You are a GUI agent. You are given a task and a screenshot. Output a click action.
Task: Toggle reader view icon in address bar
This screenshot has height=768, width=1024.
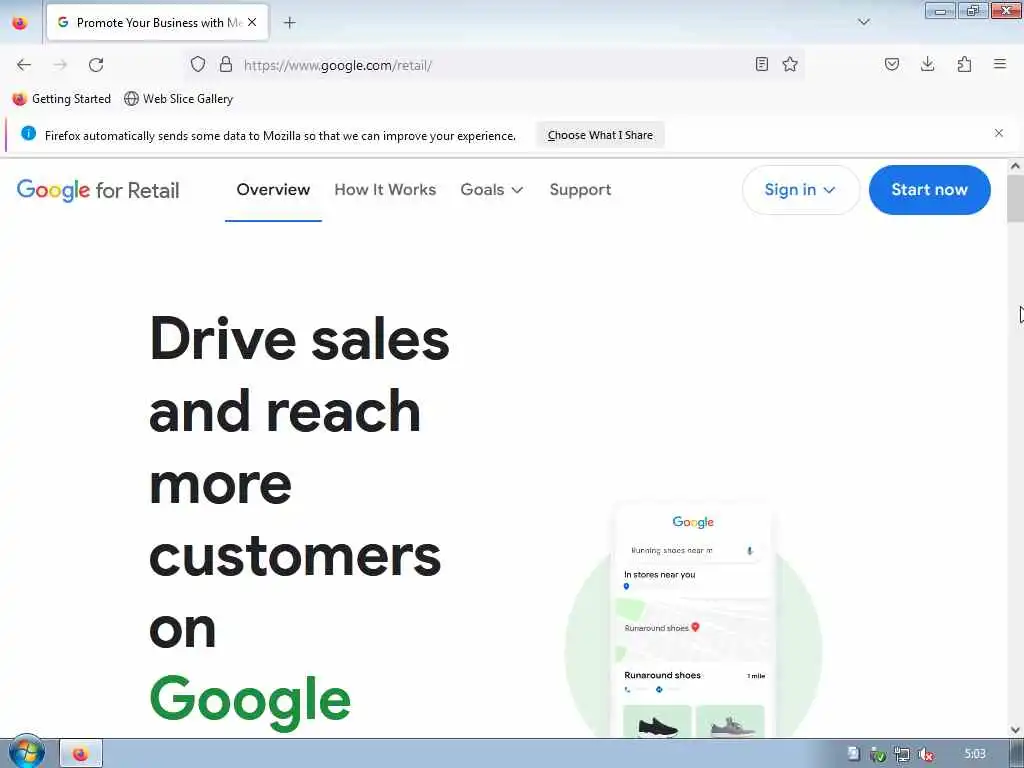pos(761,64)
